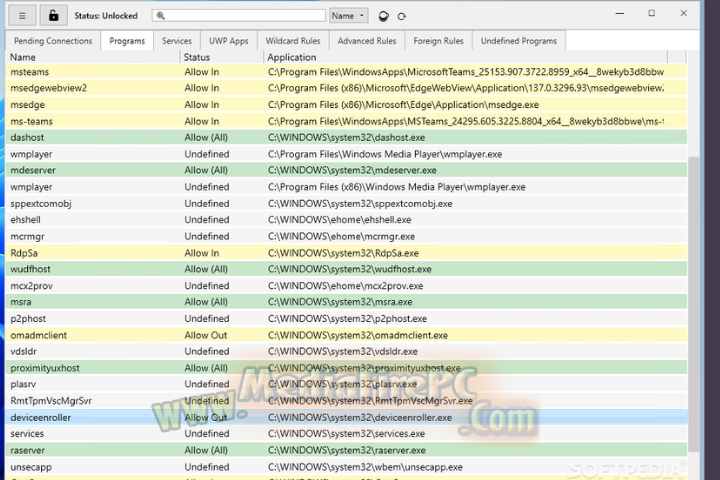The height and width of the screenshot is (480, 720).
Task: Select the omadmclient row
Action: pos(347,335)
